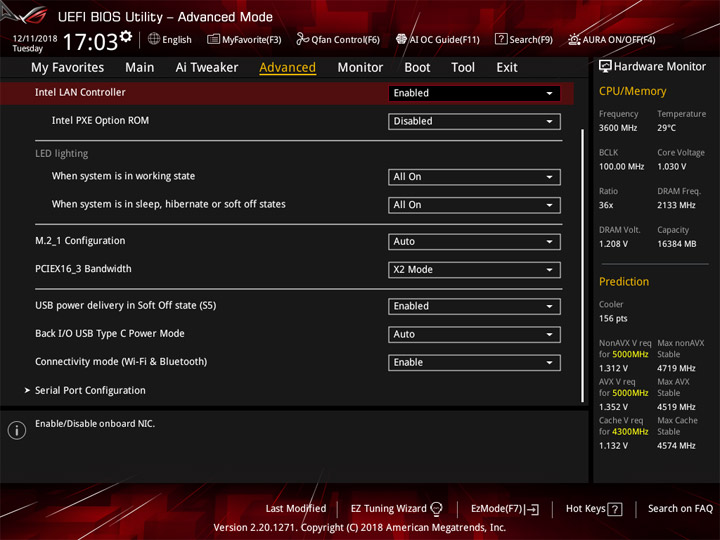Click Search on FAQ link
720x540 pixels.
(x=680, y=508)
